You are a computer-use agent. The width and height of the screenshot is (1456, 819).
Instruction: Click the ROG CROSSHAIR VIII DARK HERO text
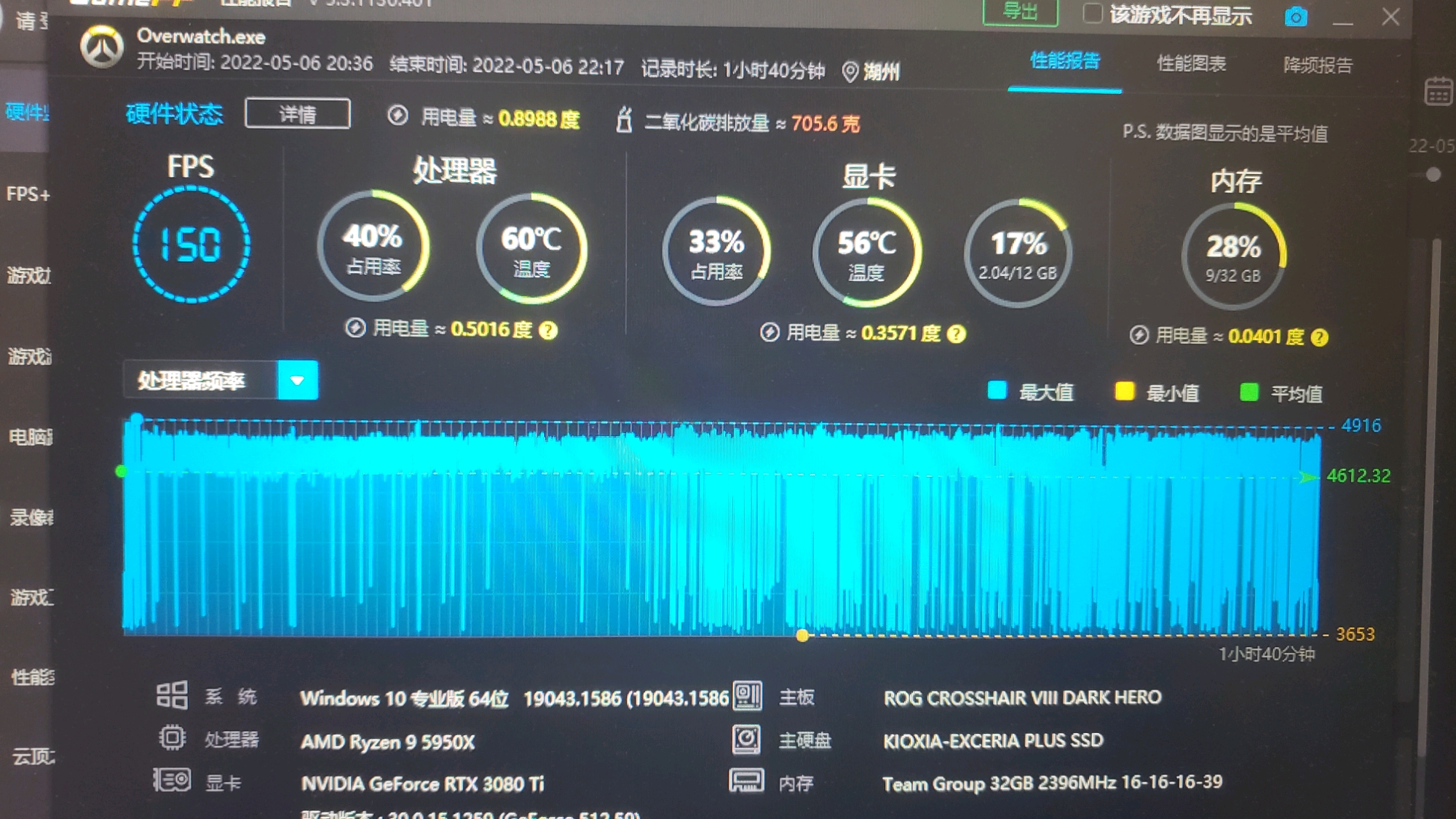pos(1023,697)
